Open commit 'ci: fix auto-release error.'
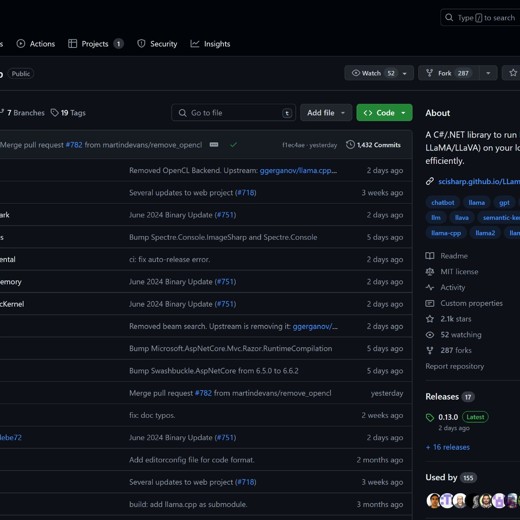The image size is (520, 520). point(169,259)
